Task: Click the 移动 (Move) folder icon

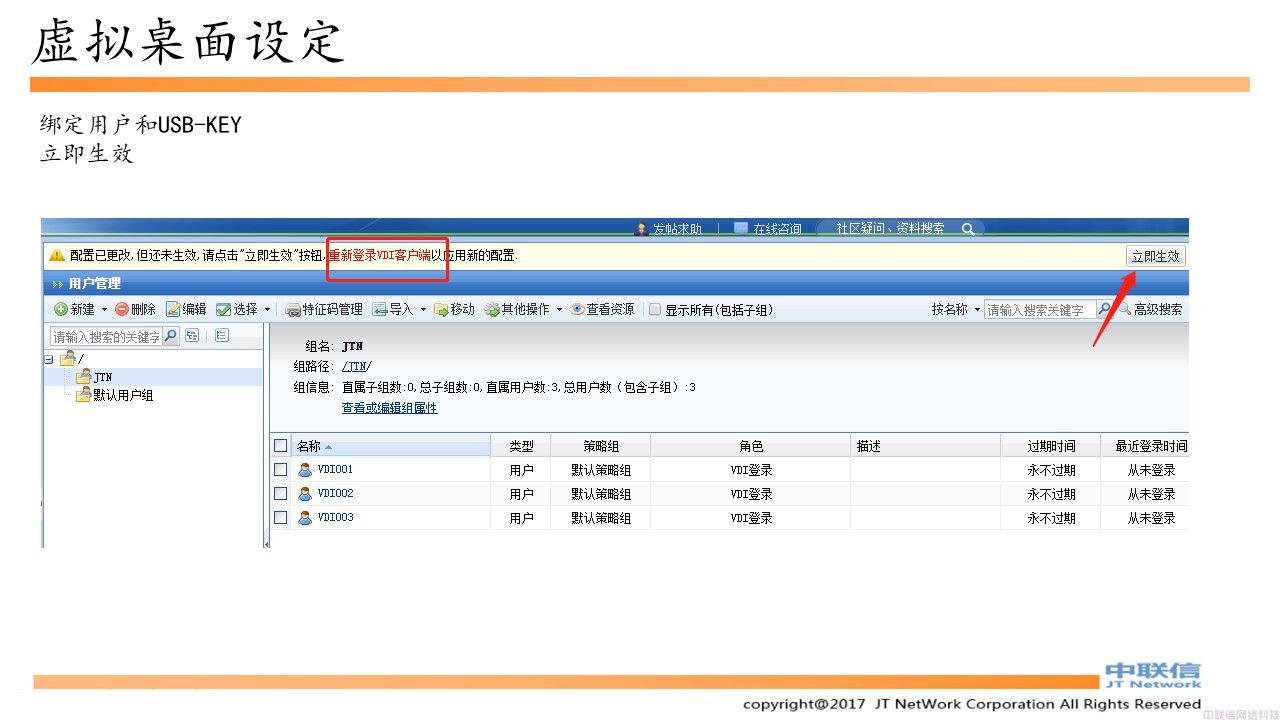Action: pyautogui.click(x=441, y=310)
